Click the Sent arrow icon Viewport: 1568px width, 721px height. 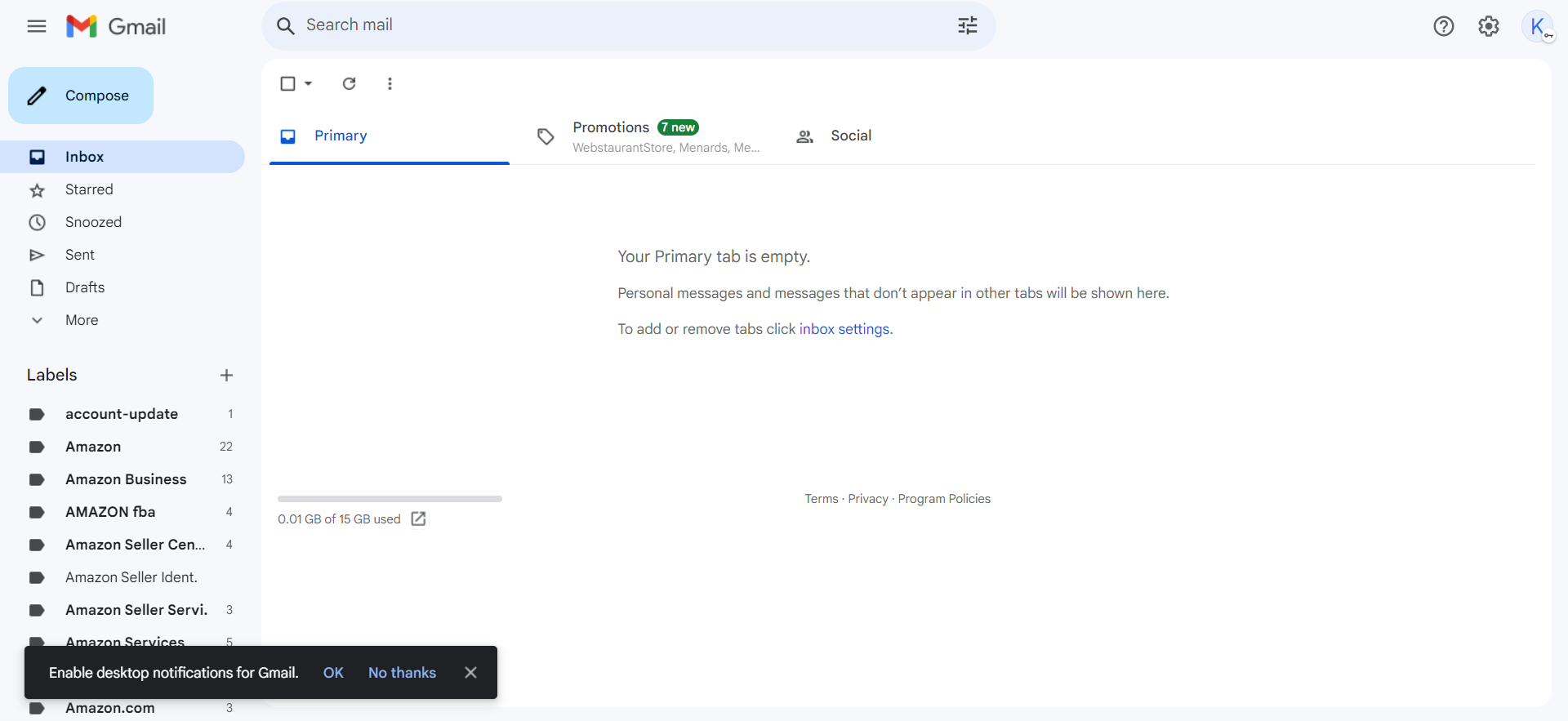[37, 255]
